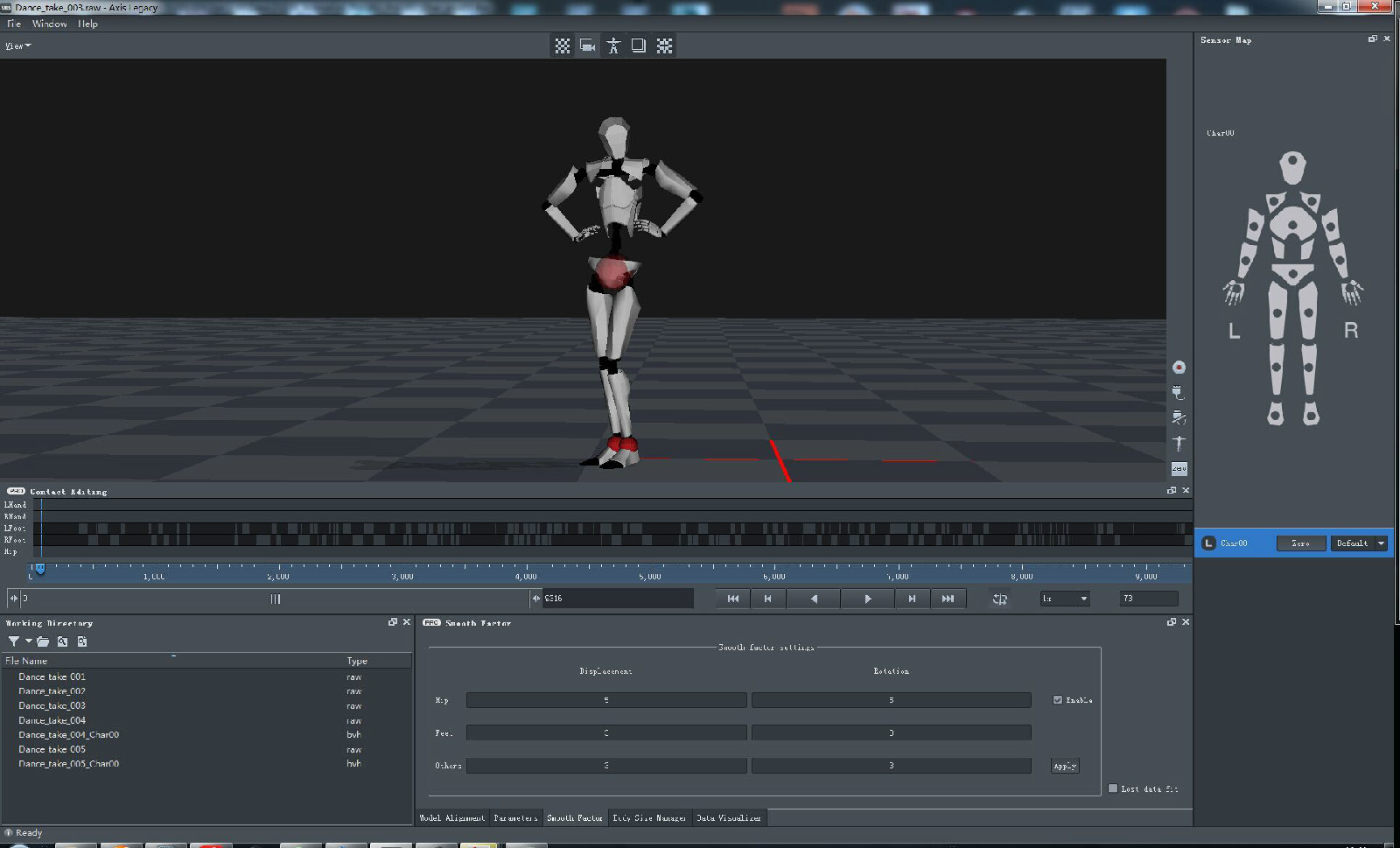Click the stacked square view icon
This screenshot has height=848, width=1400.
point(639,46)
